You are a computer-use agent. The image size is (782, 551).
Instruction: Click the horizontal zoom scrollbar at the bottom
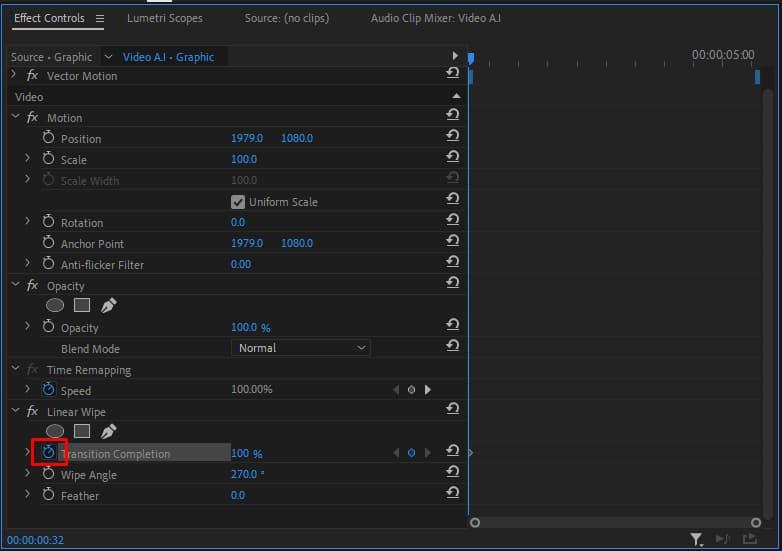(617, 522)
